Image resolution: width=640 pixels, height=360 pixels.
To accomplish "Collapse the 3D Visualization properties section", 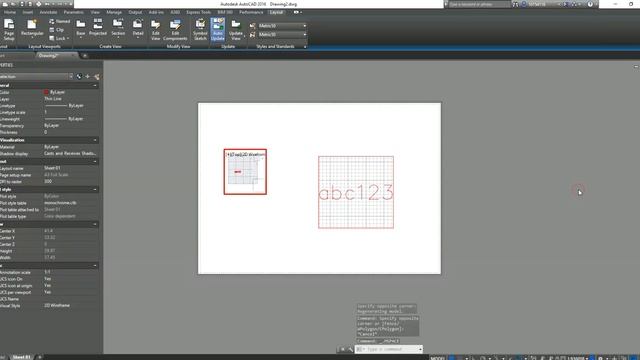I will [x=95, y=140].
